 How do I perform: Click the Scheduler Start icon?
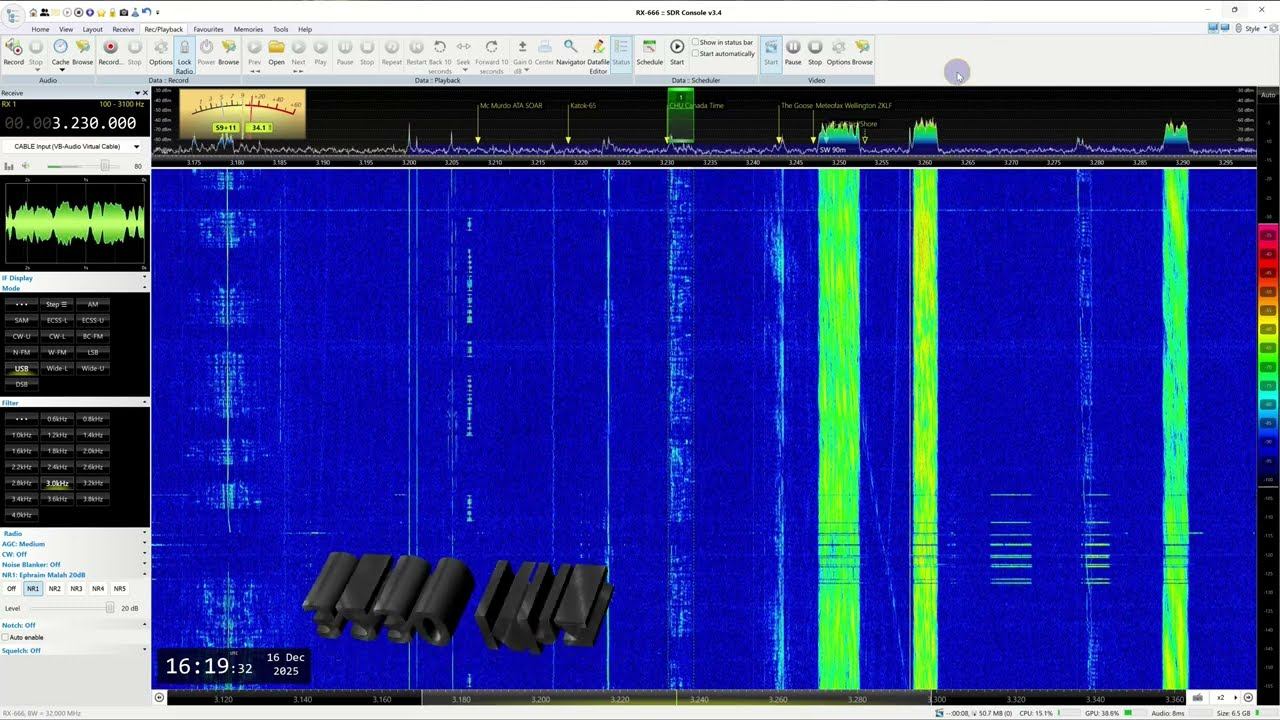coord(677,47)
